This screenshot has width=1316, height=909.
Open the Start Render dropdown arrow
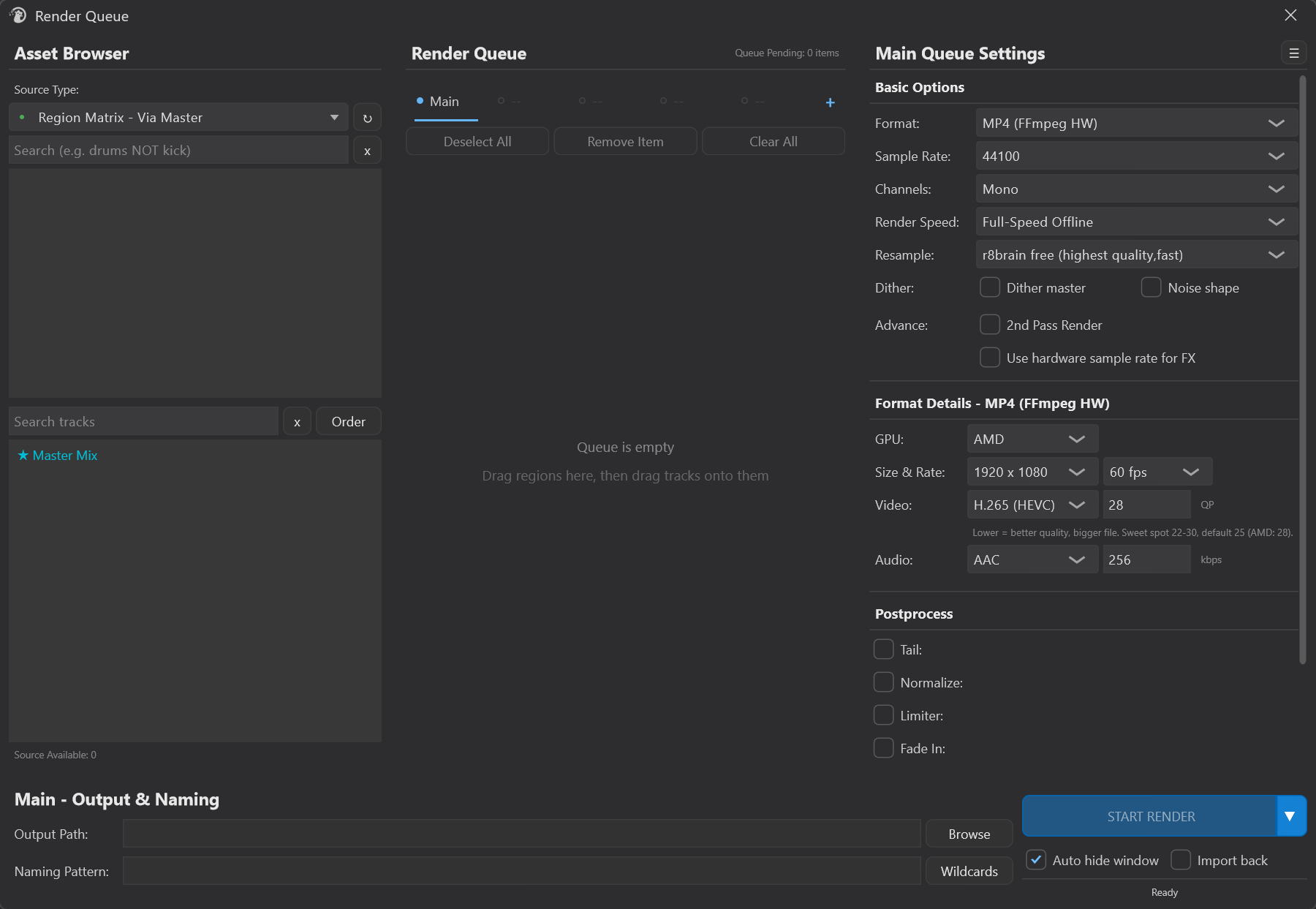click(1290, 816)
